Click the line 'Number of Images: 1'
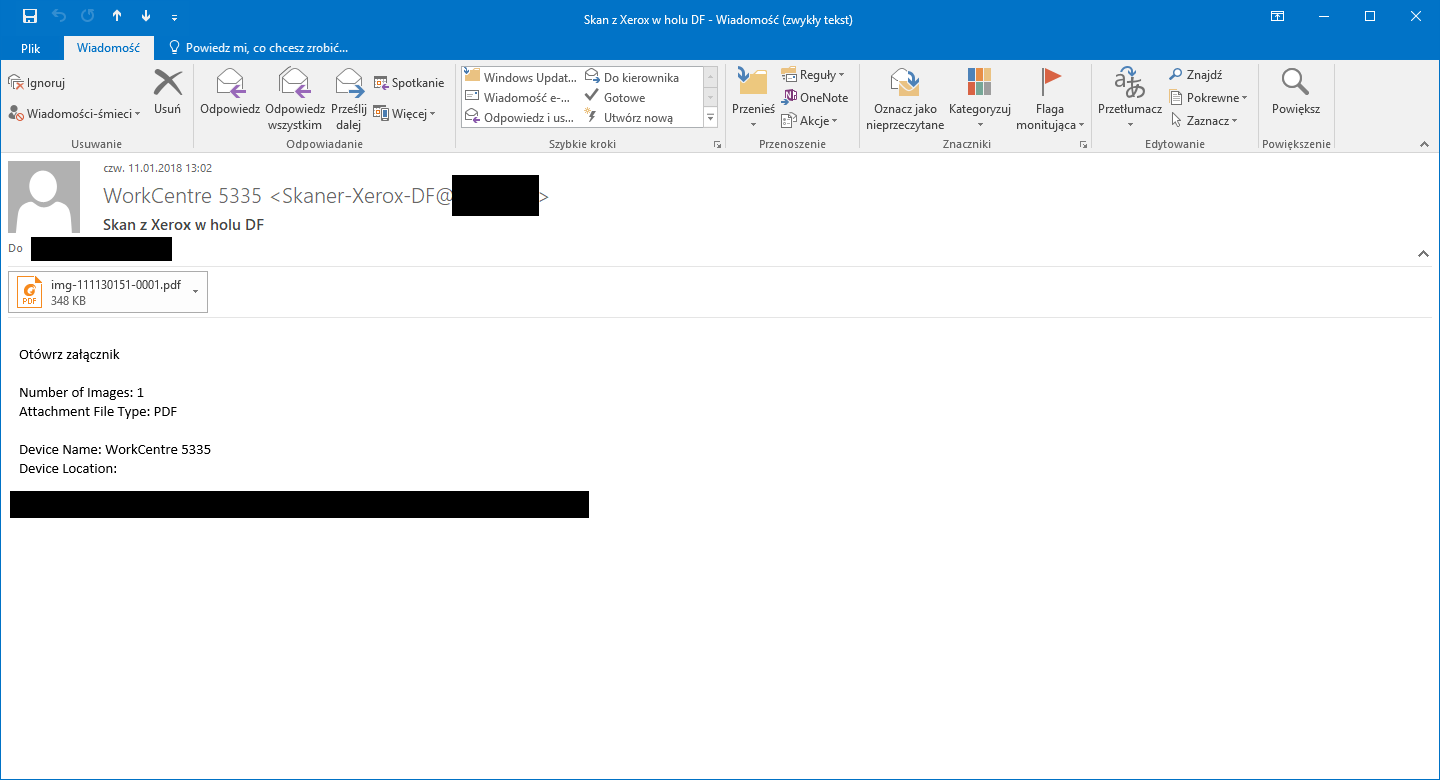 click(x=82, y=392)
